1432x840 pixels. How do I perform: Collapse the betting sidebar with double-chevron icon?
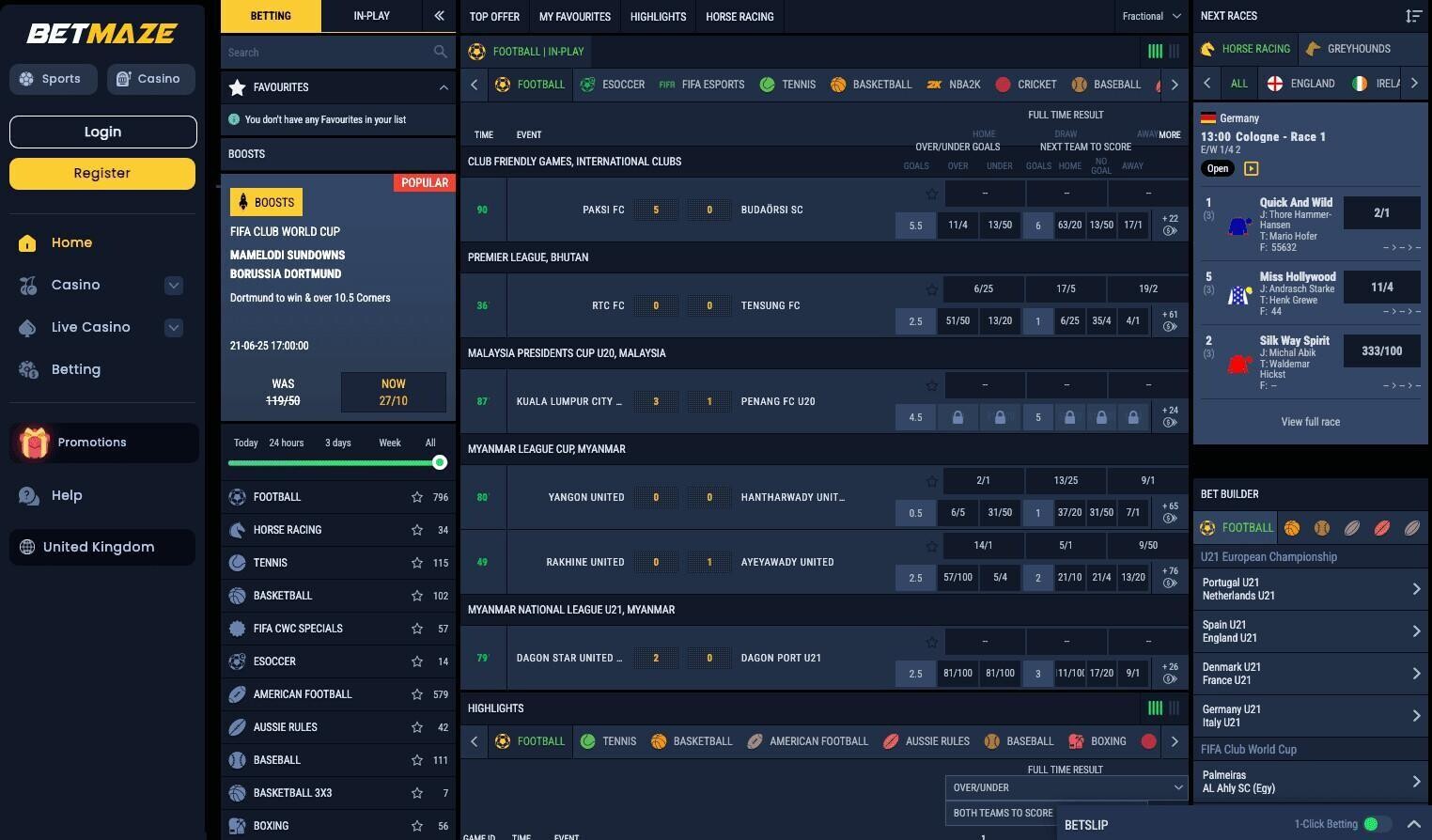(439, 16)
